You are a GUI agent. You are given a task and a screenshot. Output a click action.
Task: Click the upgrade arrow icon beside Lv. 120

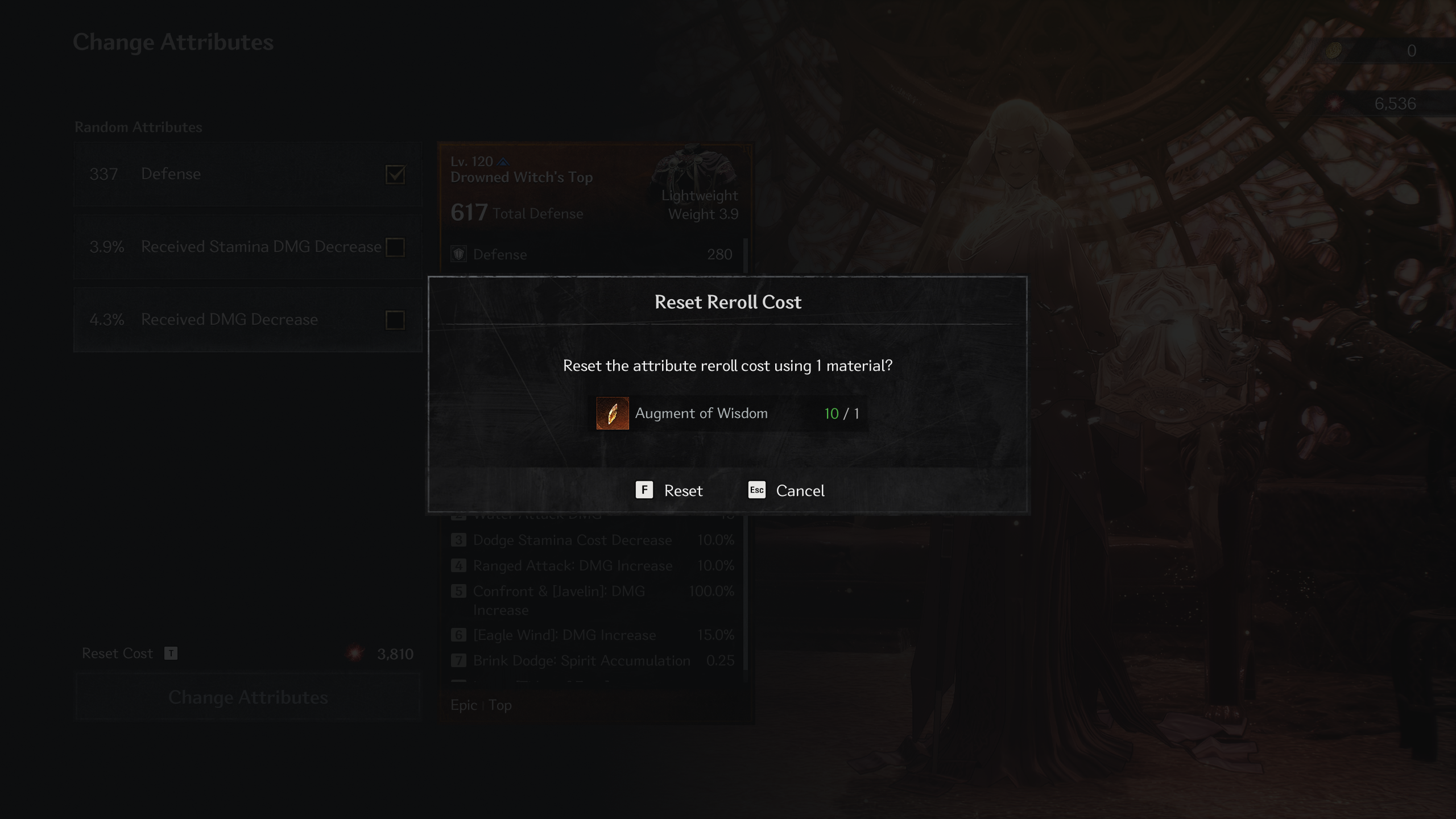[x=503, y=162]
